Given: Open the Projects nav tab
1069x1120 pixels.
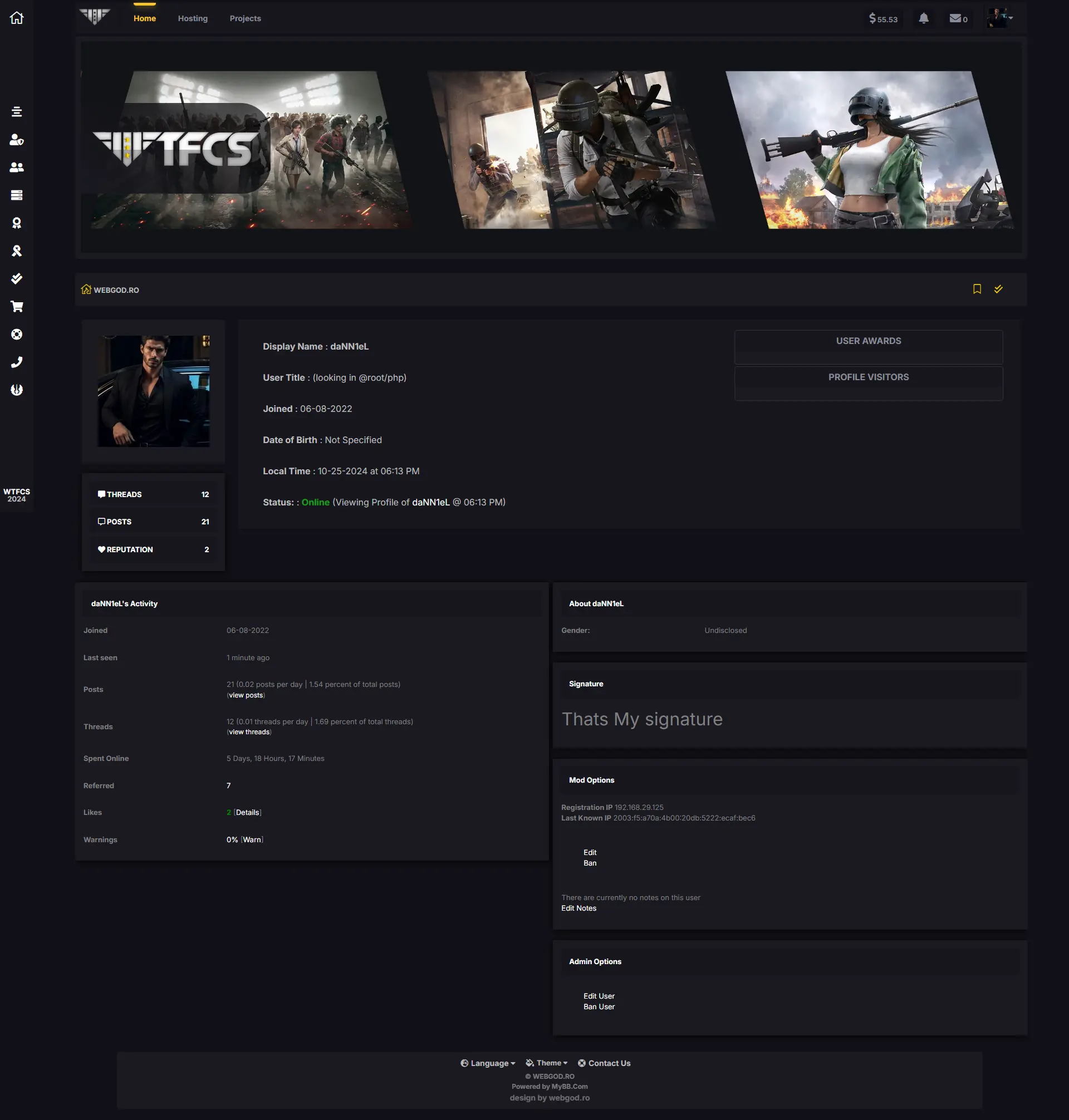Looking at the screenshot, I should coord(245,18).
